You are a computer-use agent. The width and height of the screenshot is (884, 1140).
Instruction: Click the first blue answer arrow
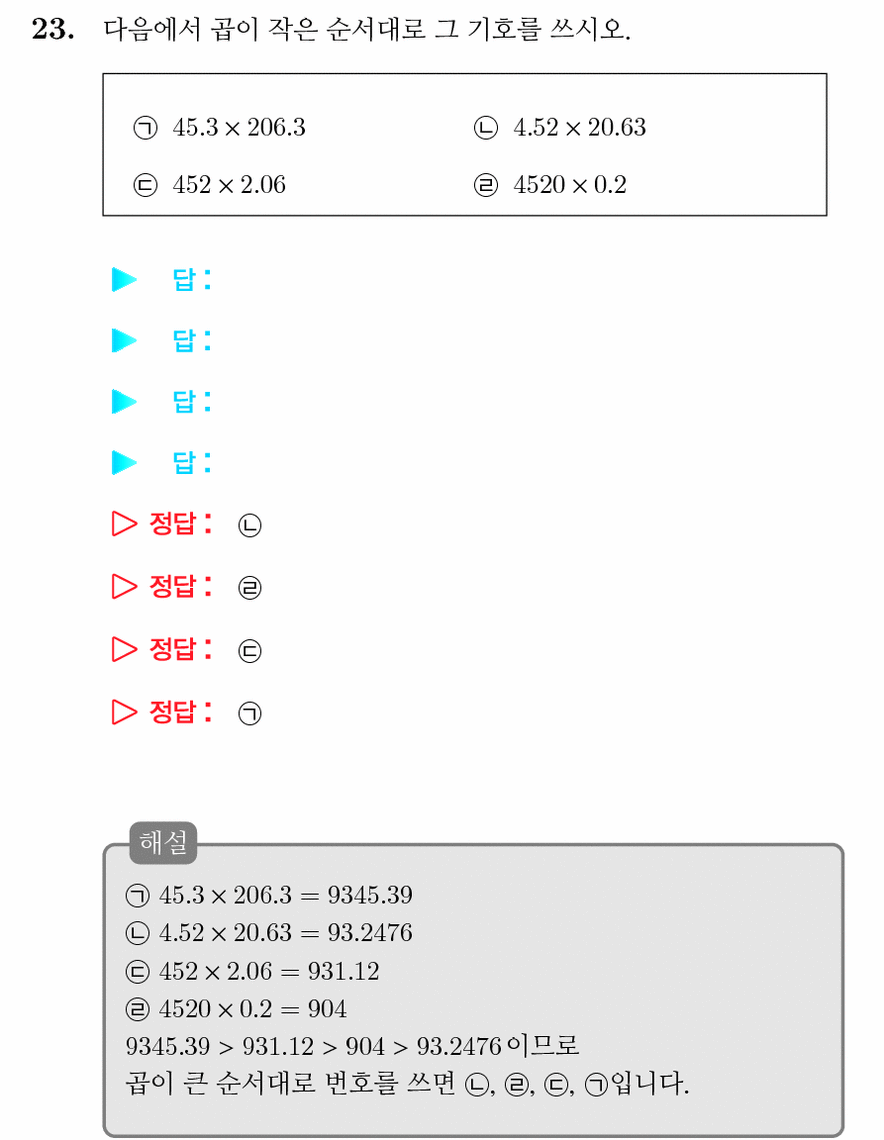click(x=124, y=279)
